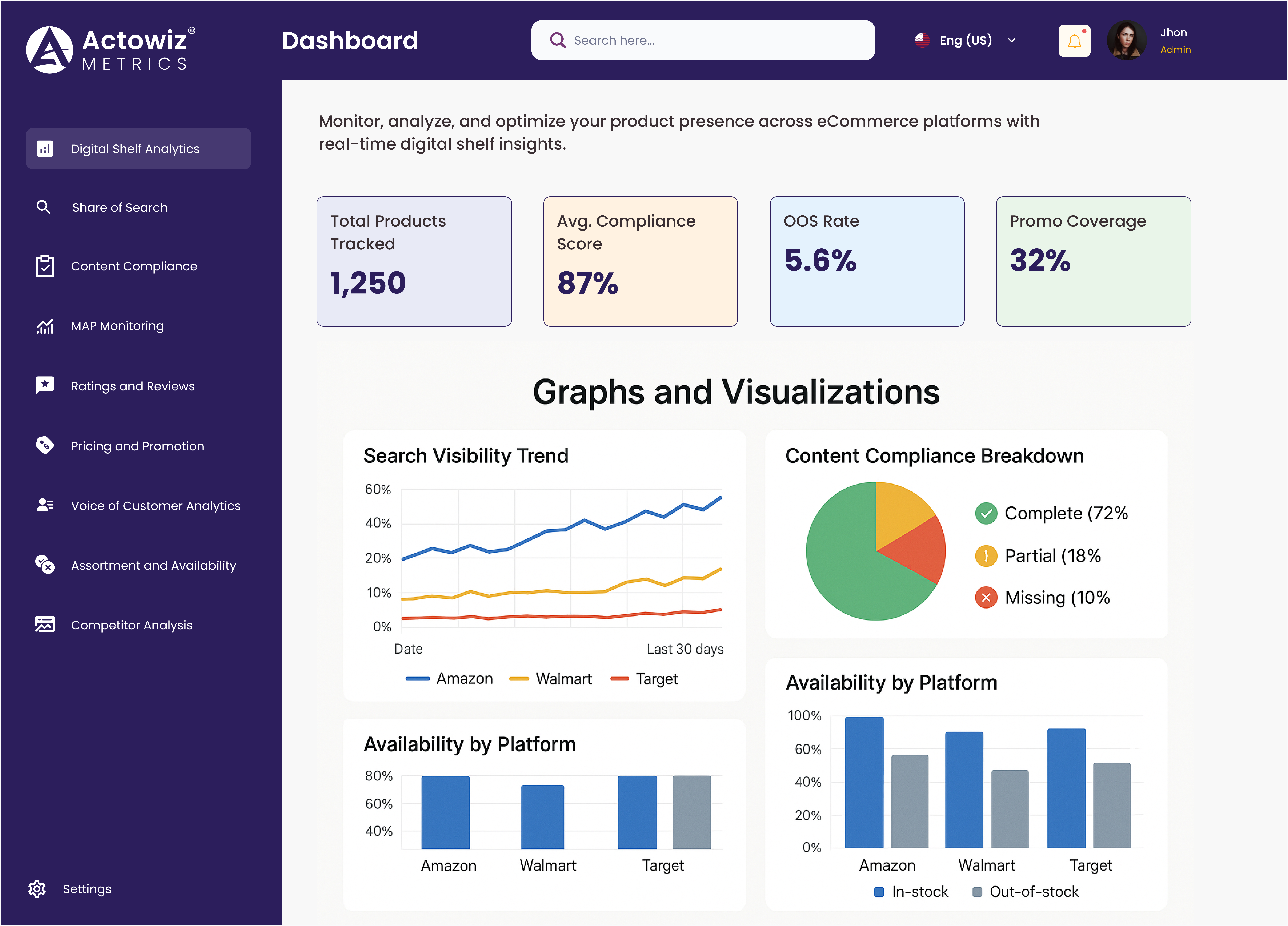
Task: Select Ratings and Reviews in sidebar
Action: coord(133,386)
